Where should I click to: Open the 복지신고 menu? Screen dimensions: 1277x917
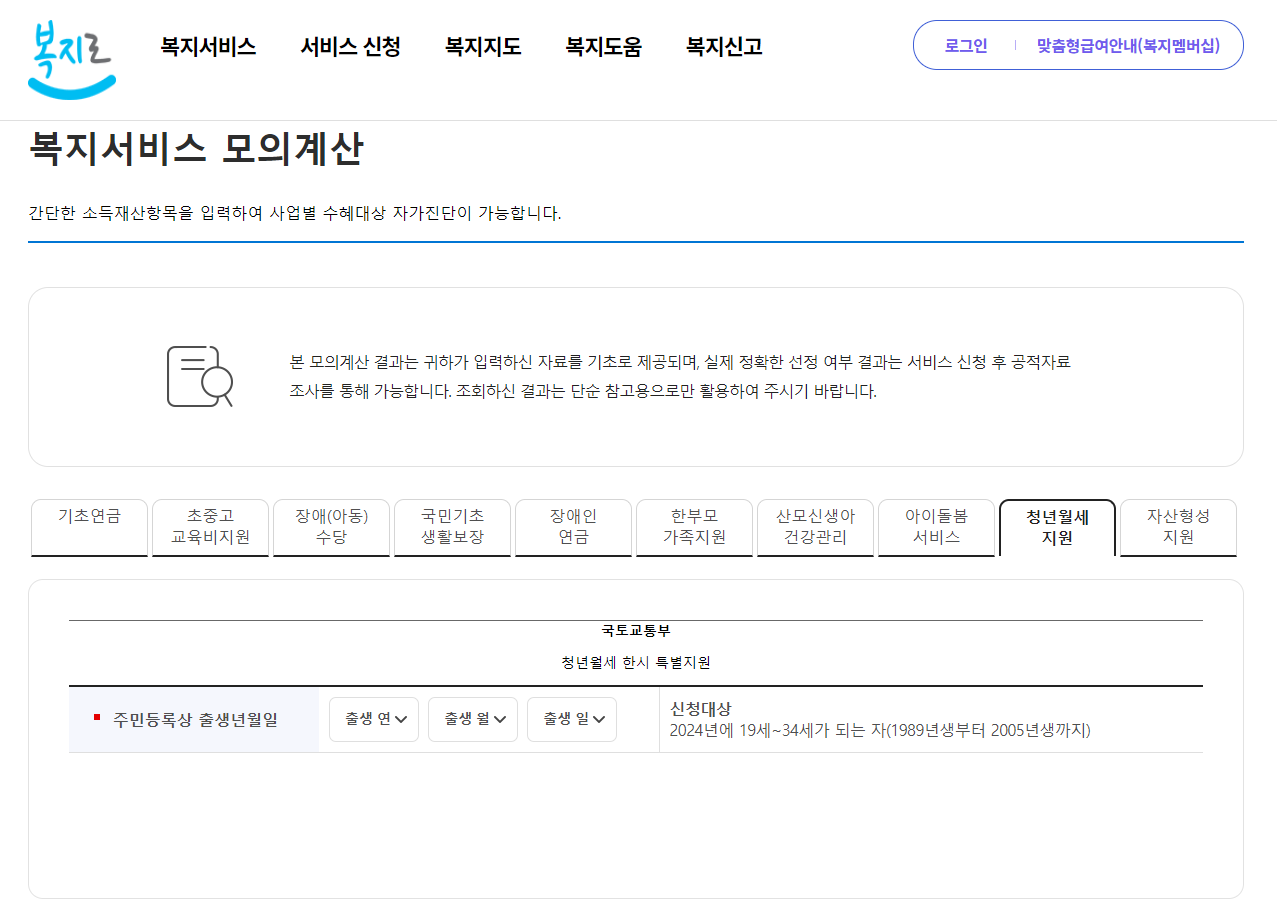(724, 46)
